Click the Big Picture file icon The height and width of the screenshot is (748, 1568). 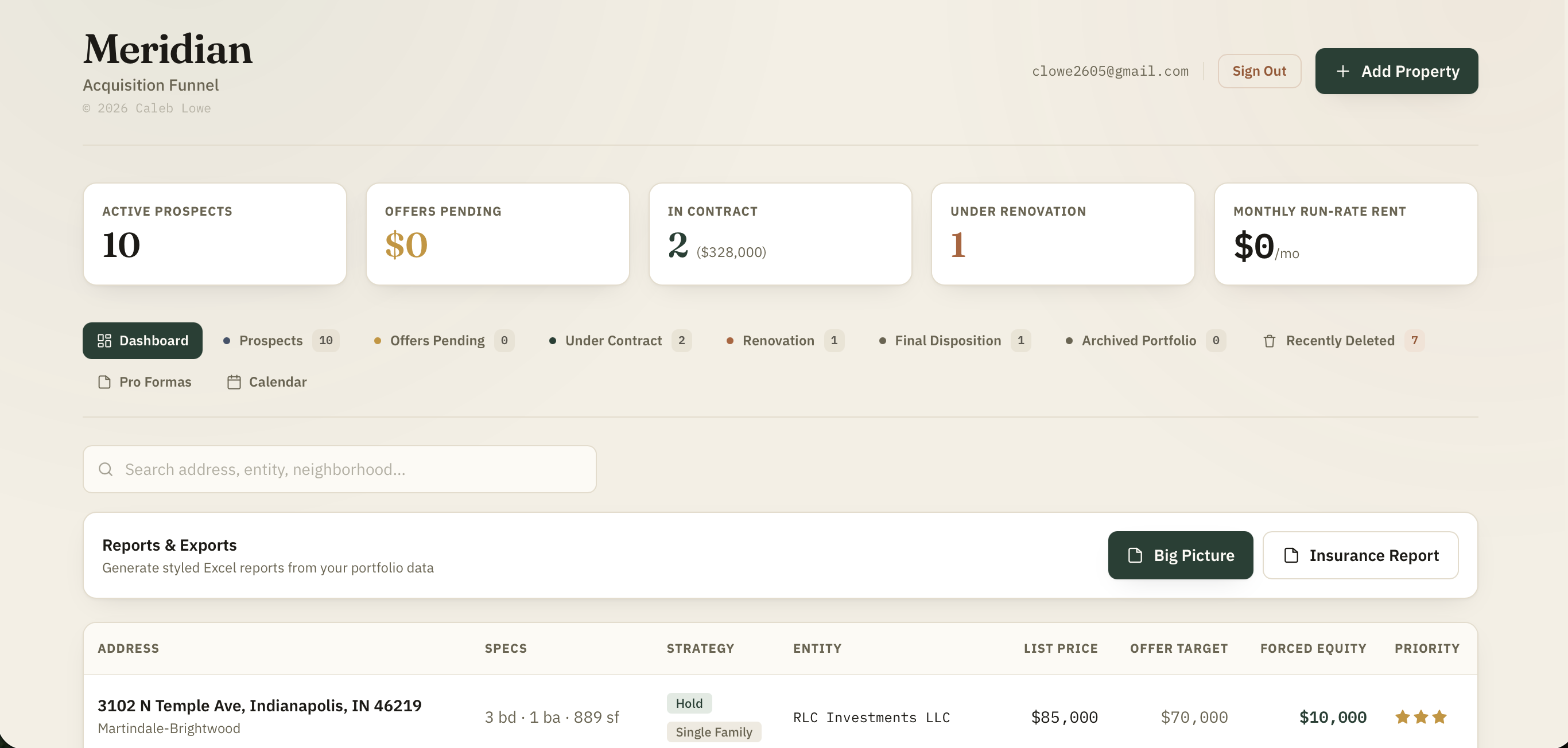[x=1135, y=555]
